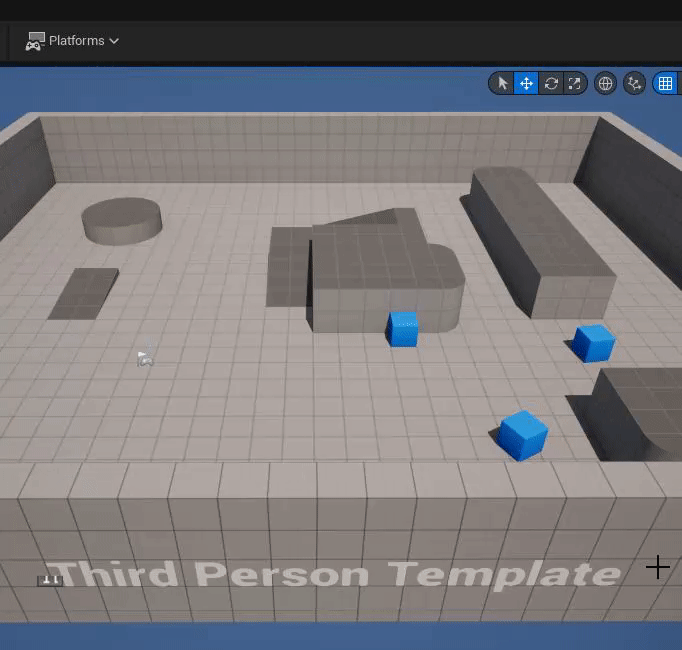Select the Player Start actor icon
Viewport: 682px width, 650px height.
pyautogui.click(x=145, y=357)
